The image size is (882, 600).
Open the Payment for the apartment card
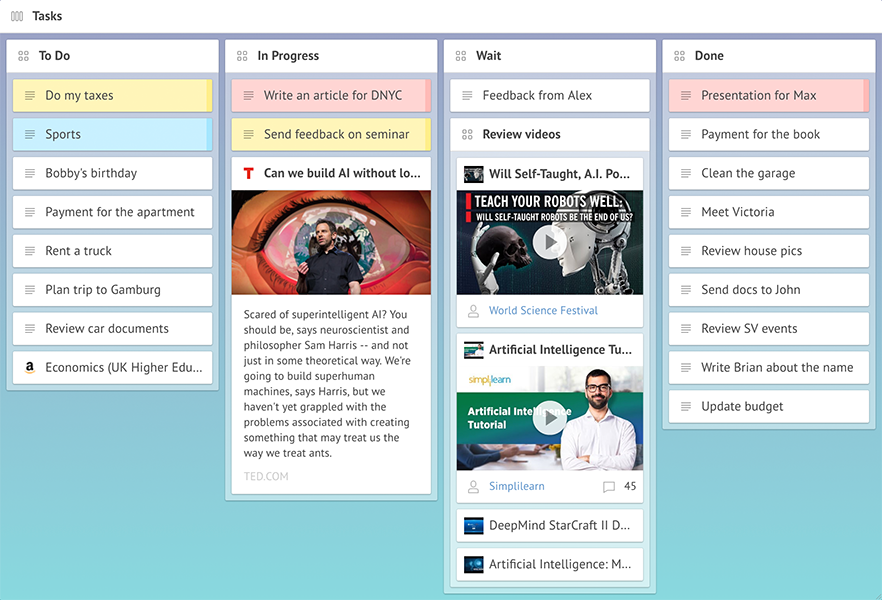[x=112, y=212]
